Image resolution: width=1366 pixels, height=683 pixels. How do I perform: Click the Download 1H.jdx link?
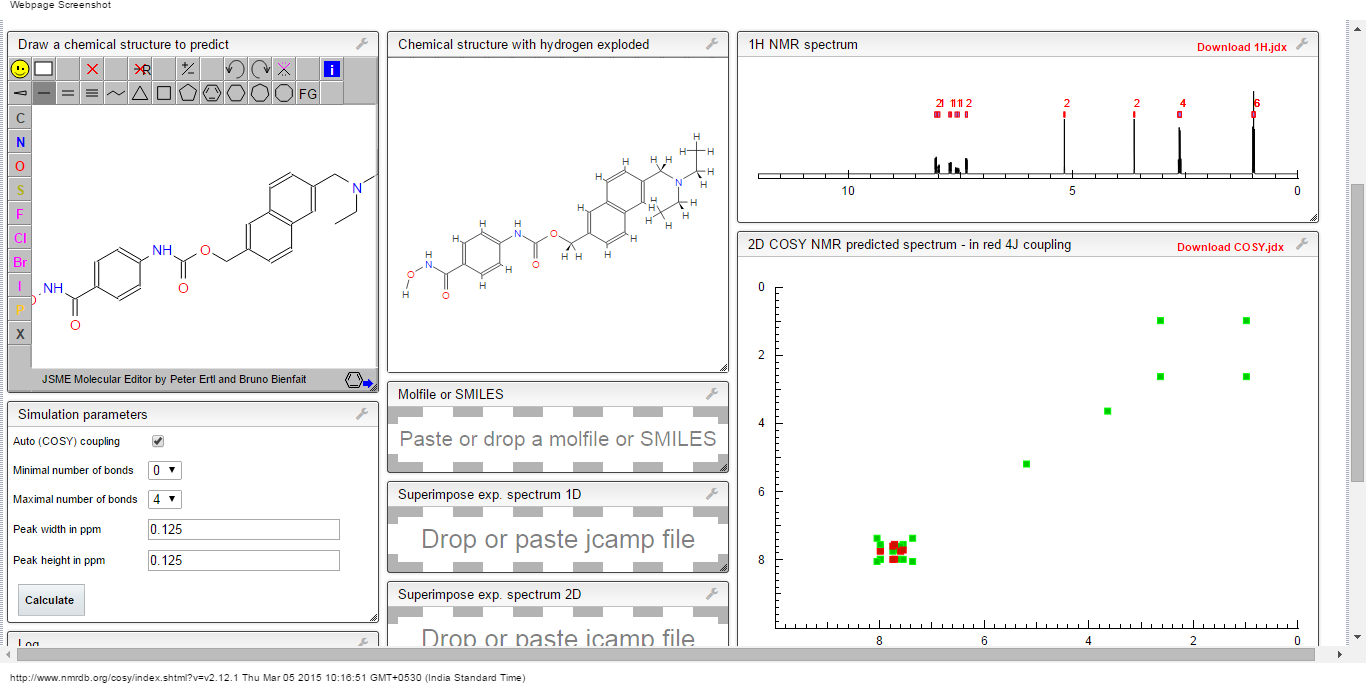click(1241, 47)
